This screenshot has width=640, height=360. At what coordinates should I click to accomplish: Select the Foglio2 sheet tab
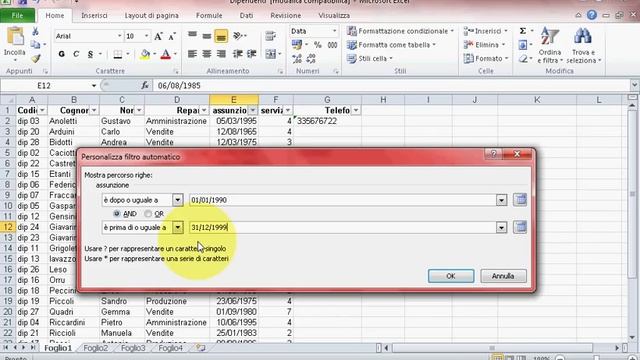coord(96,348)
